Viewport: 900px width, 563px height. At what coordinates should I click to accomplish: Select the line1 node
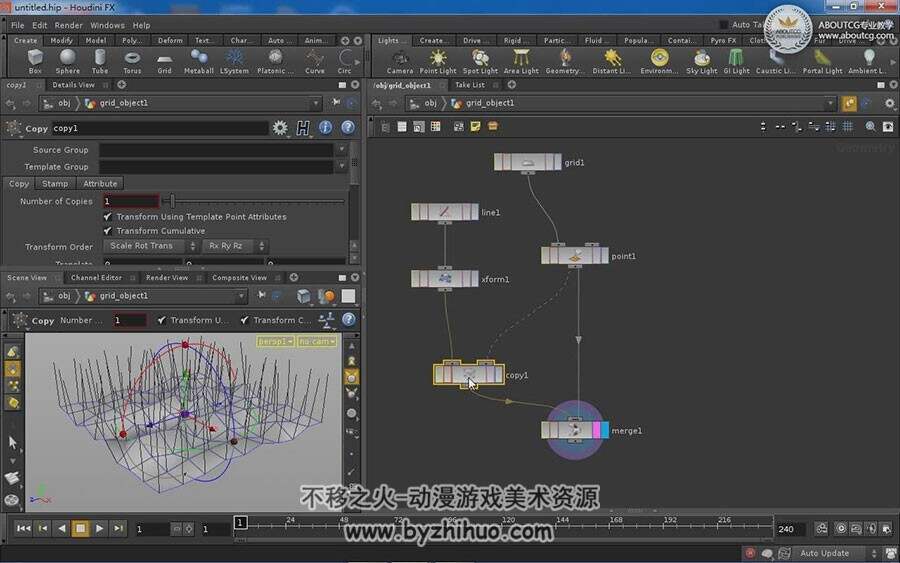point(445,212)
